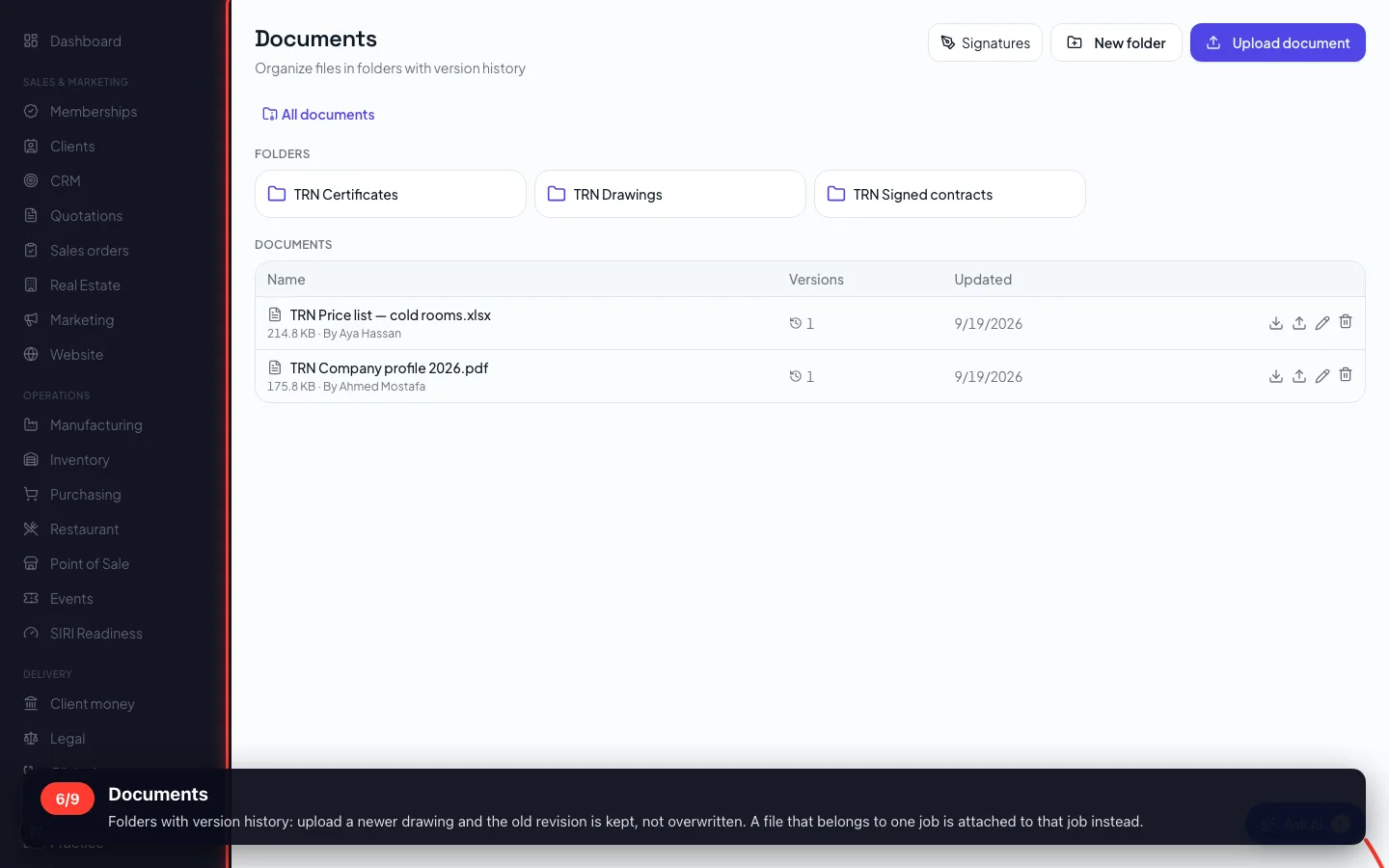Click the Purchasing cart icon
The image size is (1389, 868).
click(31, 494)
